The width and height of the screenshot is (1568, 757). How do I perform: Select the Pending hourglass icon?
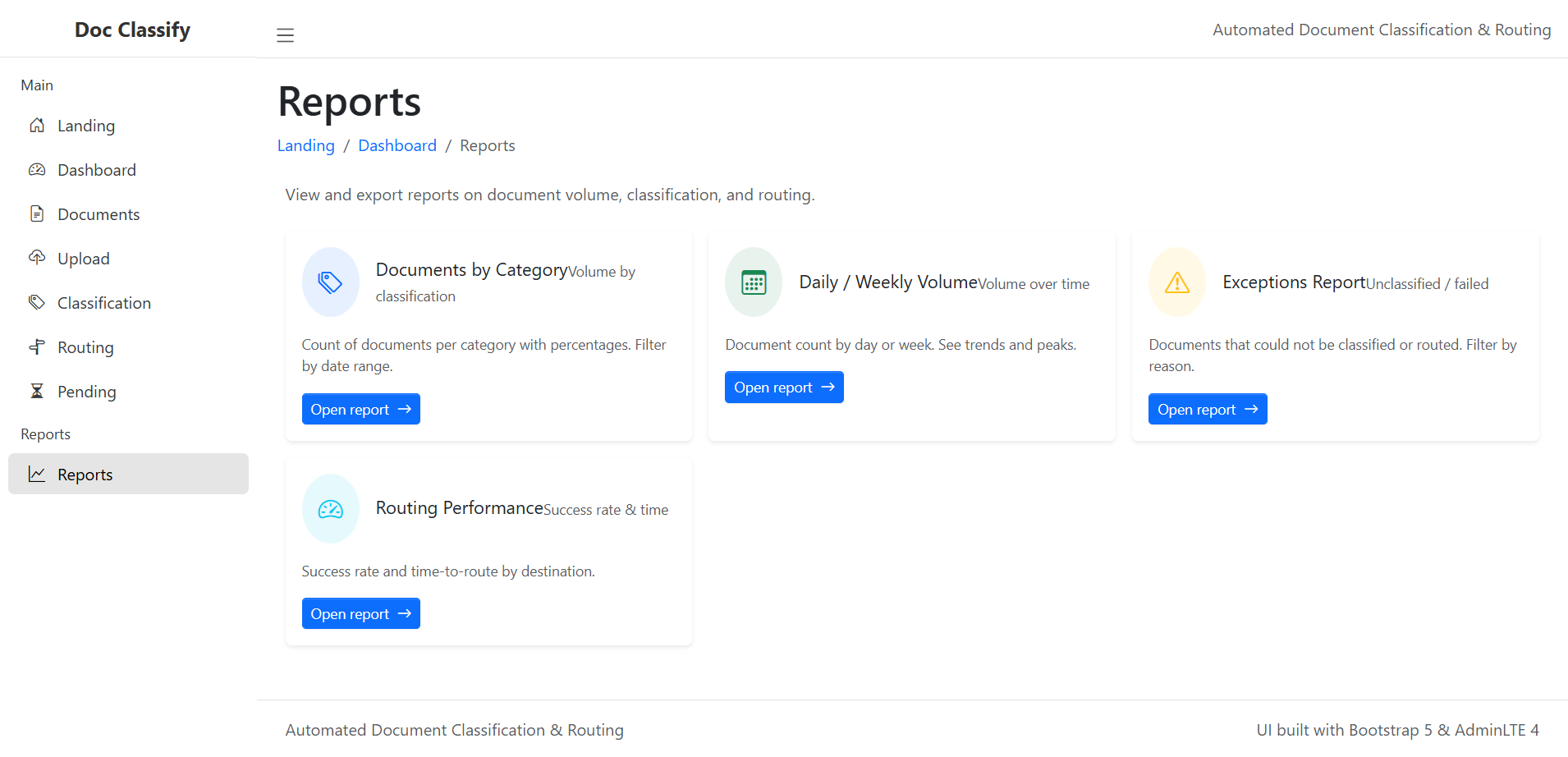tap(37, 391)
